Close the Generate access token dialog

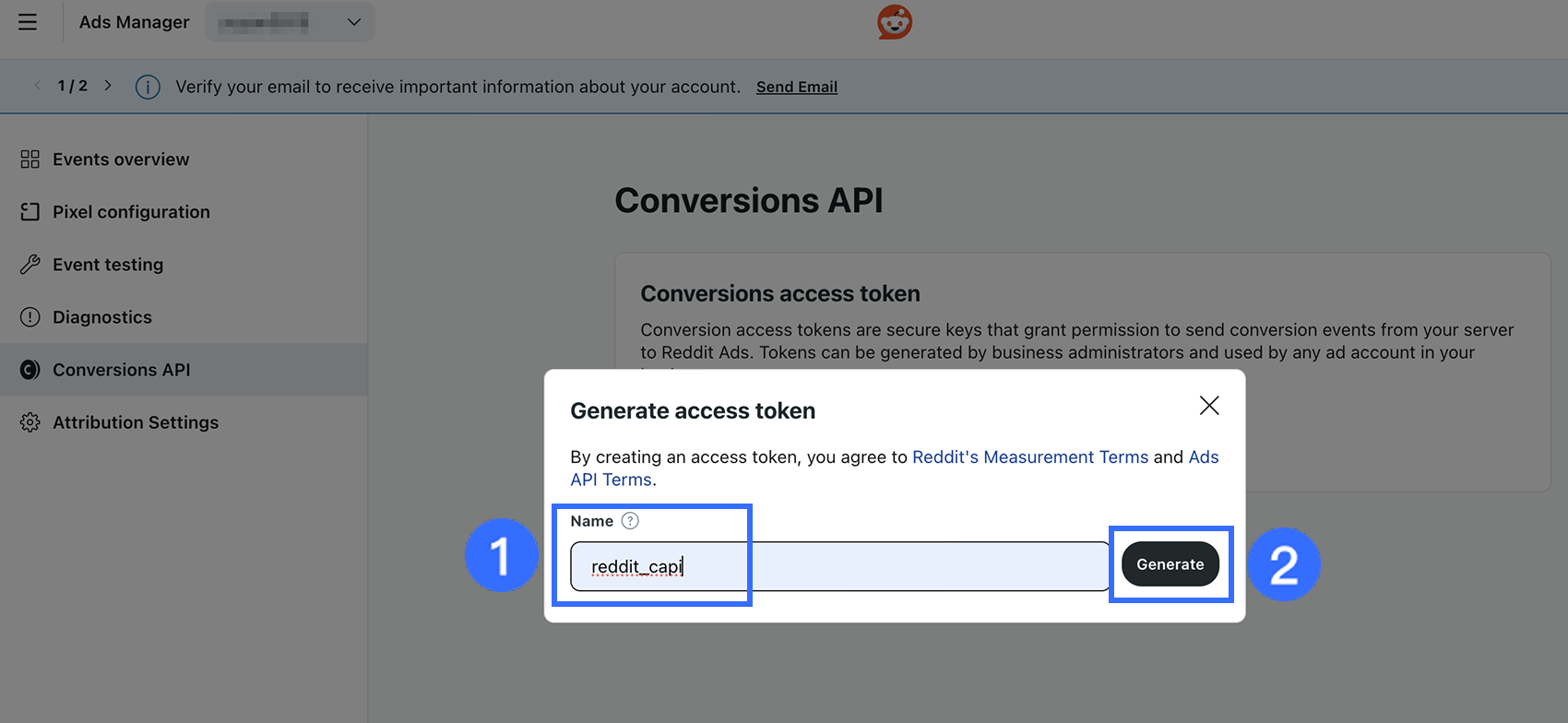[x=1208, y=406]
